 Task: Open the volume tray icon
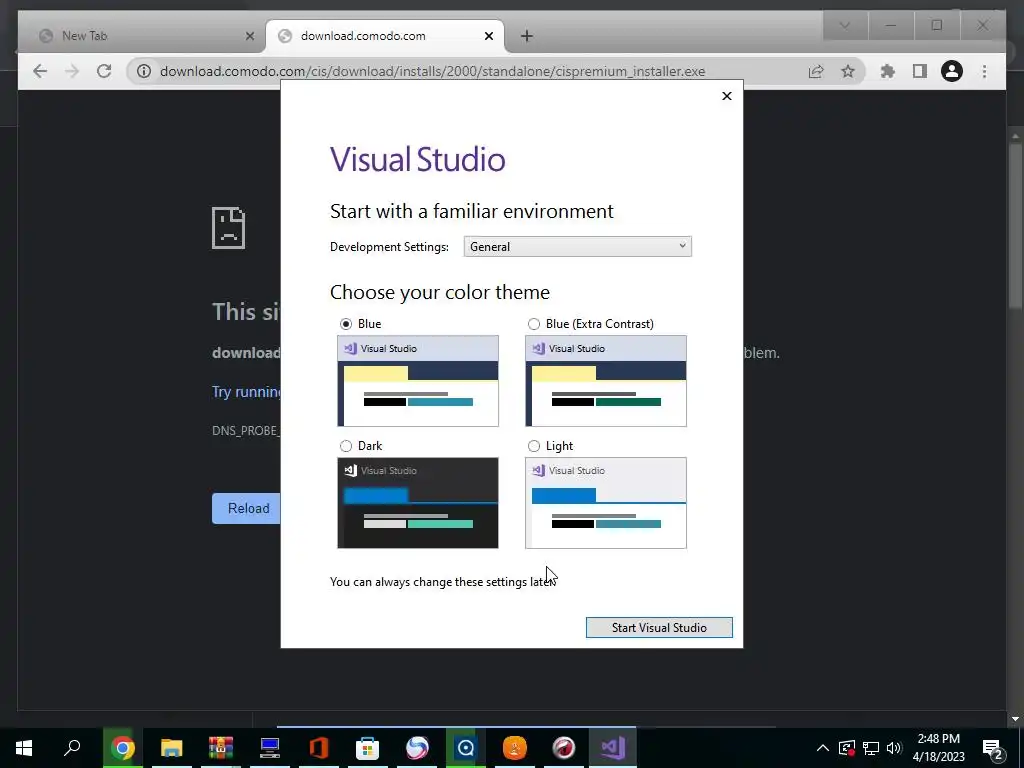coord(894,748)
